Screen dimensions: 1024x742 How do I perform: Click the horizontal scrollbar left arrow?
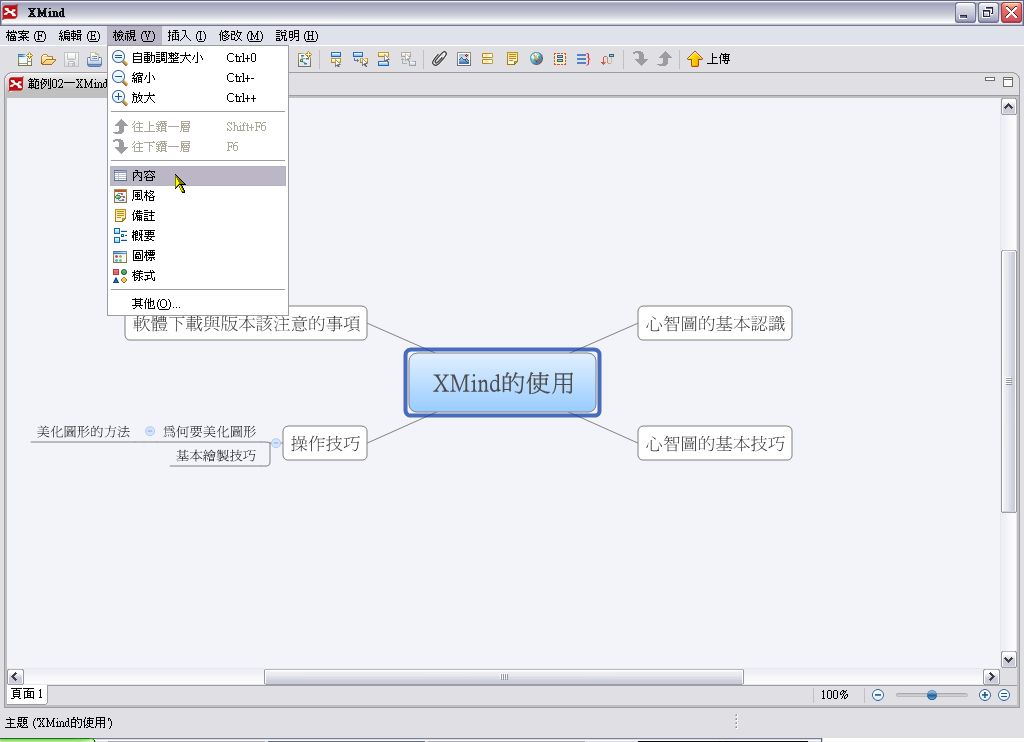pyautogui.click(x=15, y=677)
